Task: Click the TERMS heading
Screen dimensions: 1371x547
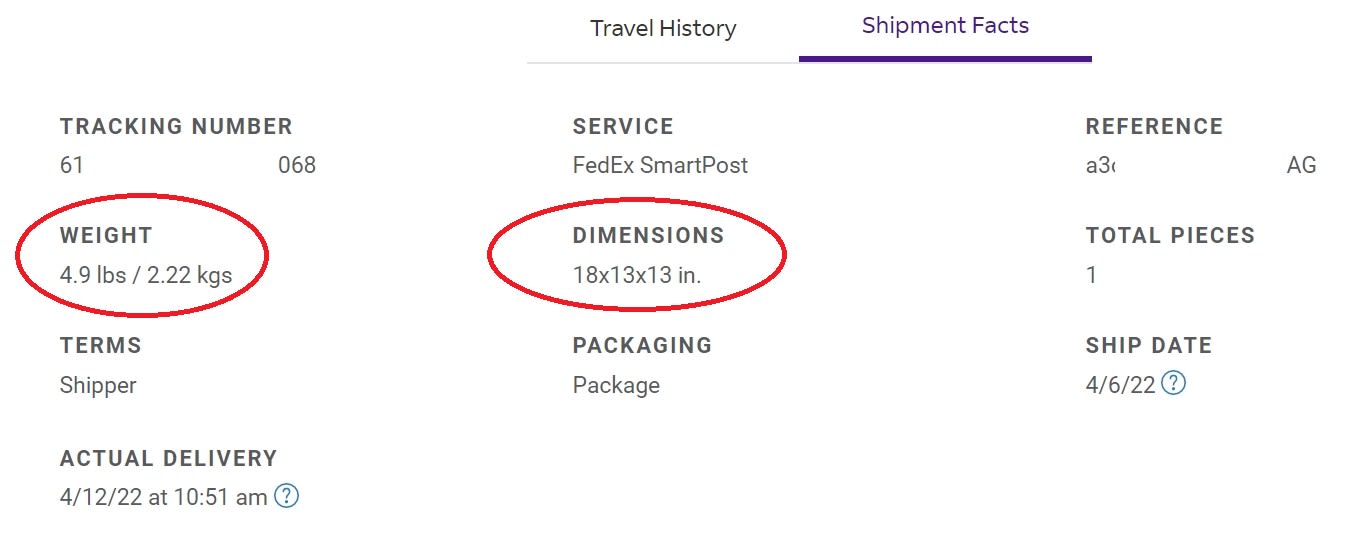Action: [x=101, y=346]
